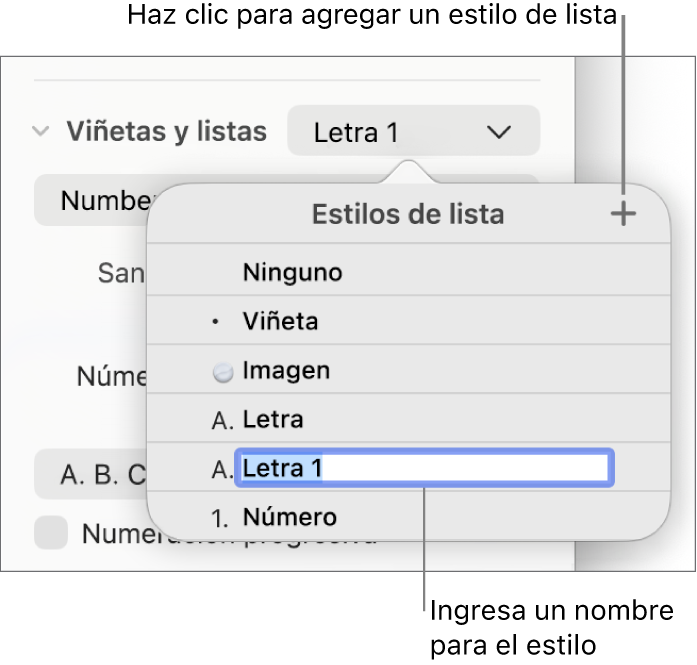Open the Letra 1 list style dropdown
The height and width of the screenshot is (665, 697).
tap(413, 132)
